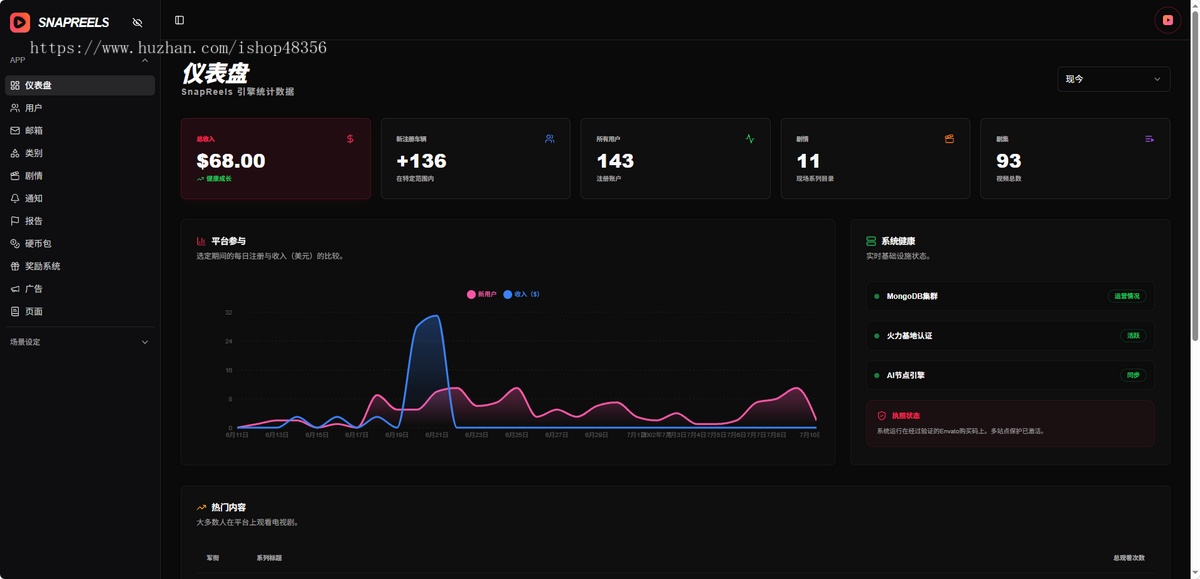Click the playlist icon on 剧集 card

click(x=1150, y=139)
